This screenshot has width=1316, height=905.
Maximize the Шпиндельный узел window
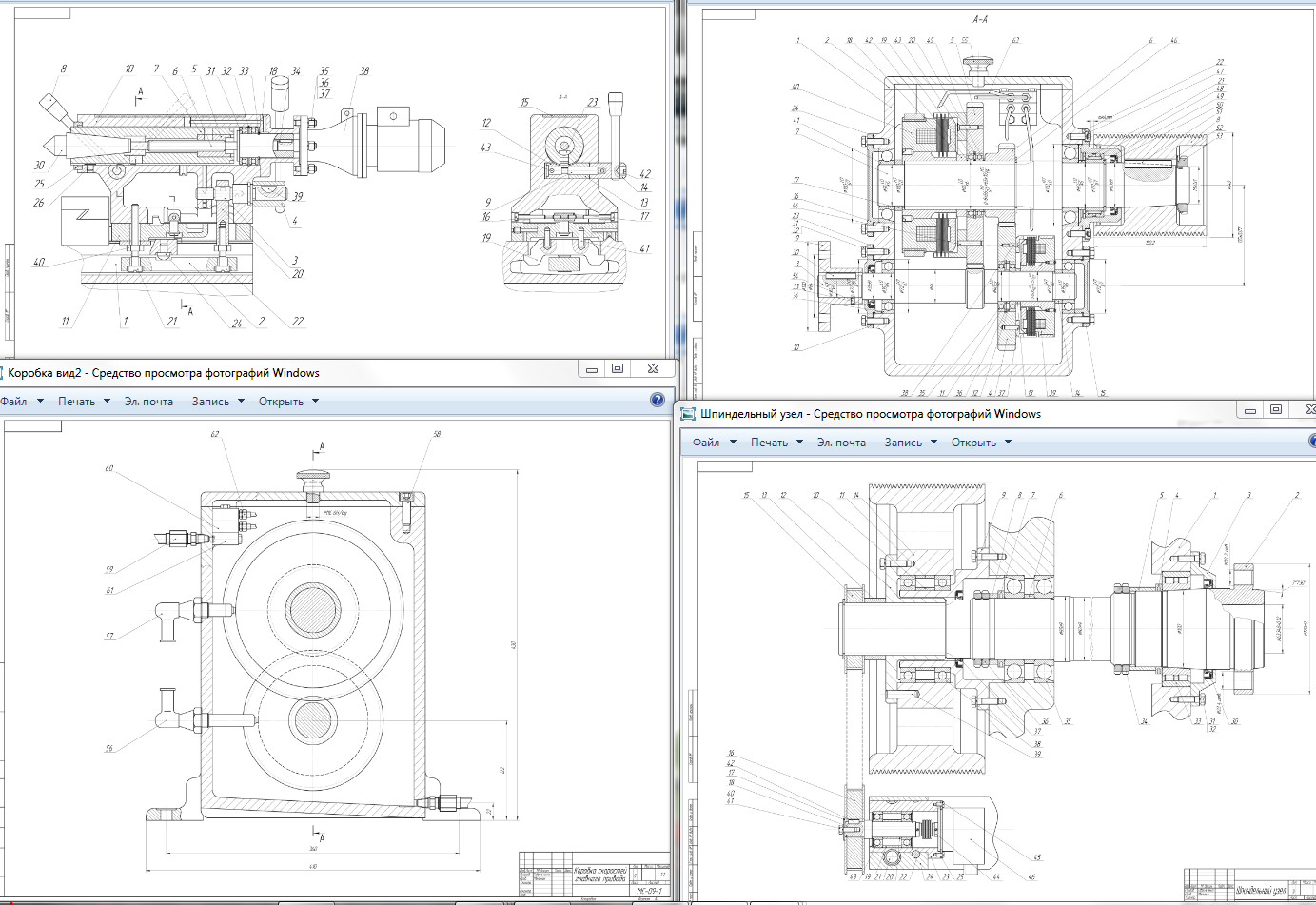point(1276,410)
